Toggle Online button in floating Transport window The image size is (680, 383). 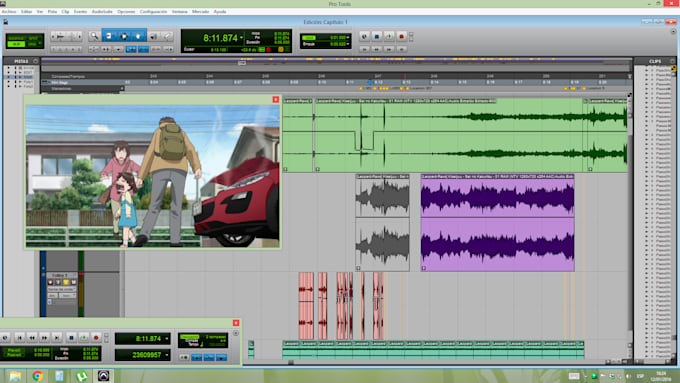click(5, 337)
